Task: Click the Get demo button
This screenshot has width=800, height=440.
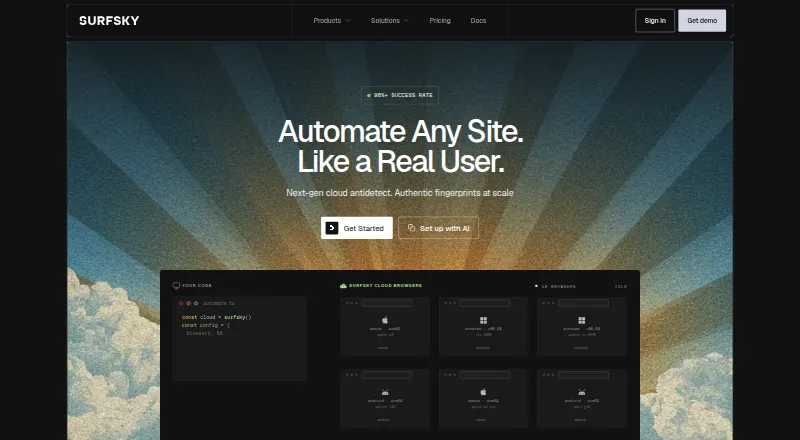Action: [702, 20]
